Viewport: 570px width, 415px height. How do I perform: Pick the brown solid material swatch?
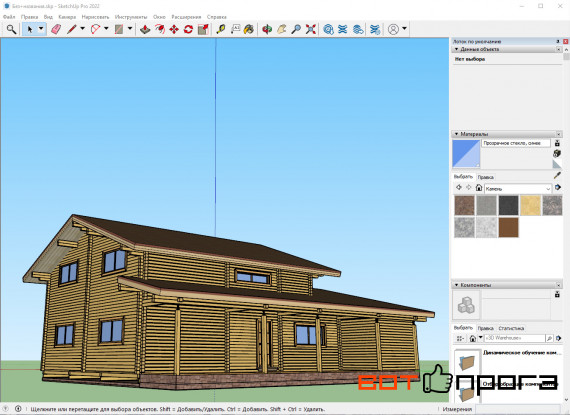(508, 227)
